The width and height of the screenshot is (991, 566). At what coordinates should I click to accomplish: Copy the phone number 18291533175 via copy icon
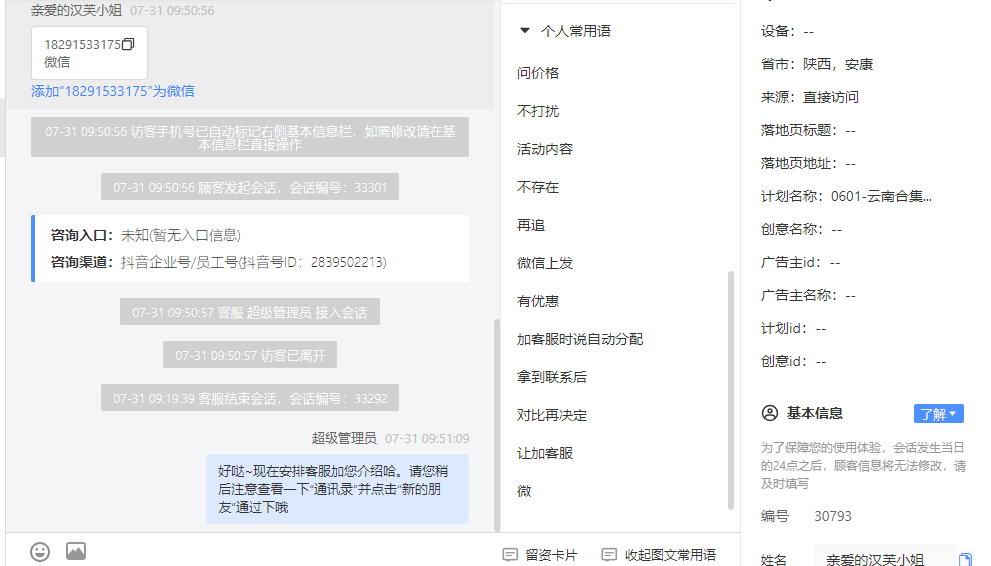pyautogui.click(x=128, y=44)
